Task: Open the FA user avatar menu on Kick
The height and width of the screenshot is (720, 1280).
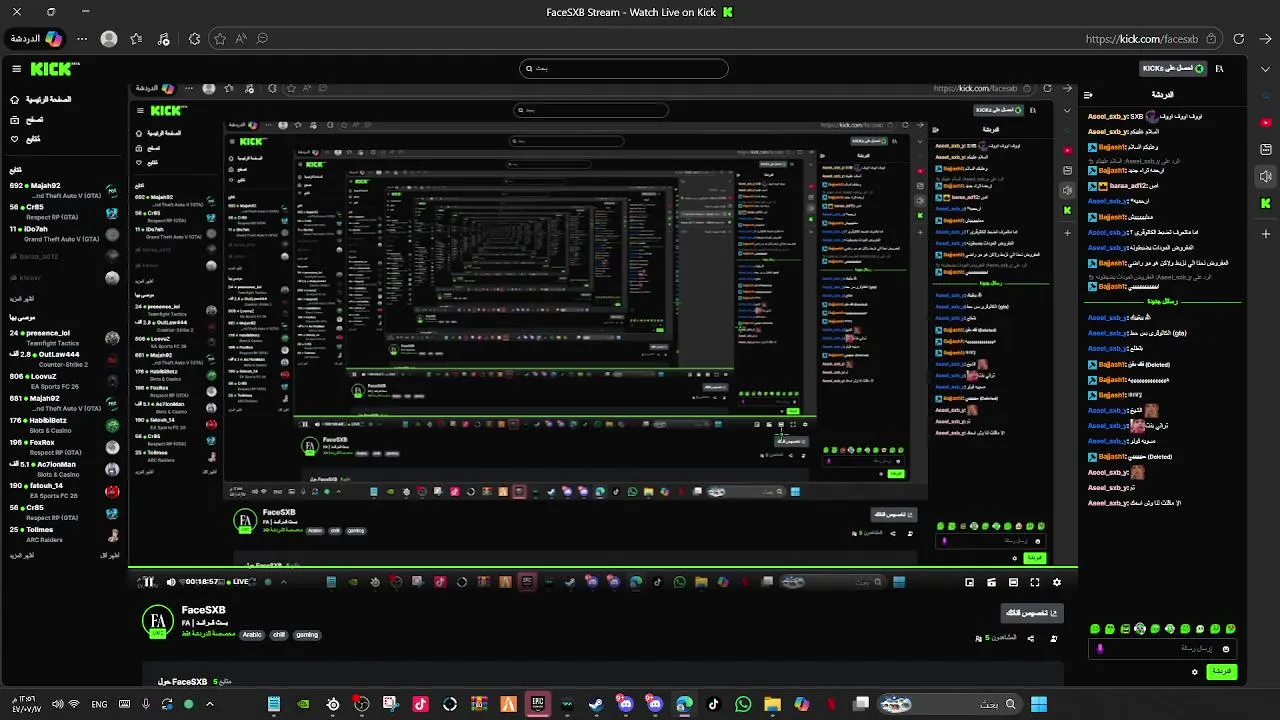Action: pos(1219,69)
